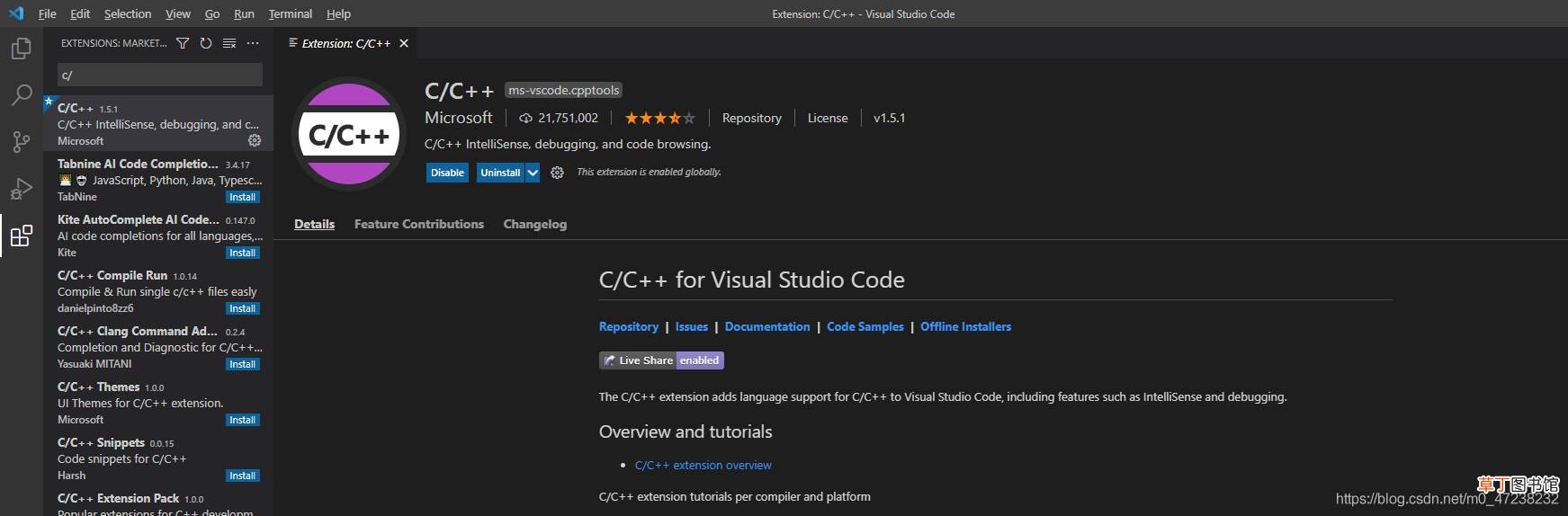Open Repository link in readme
This screenshot has height=516, width=1568.
click(629, 326)
